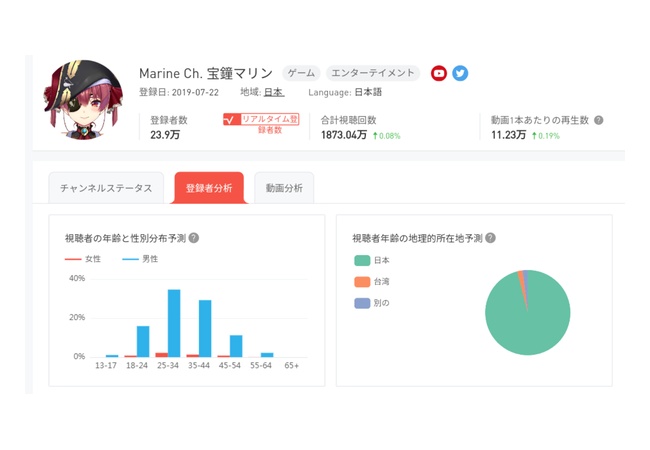Switch to チャンネルステータス tab

[106, 188]
